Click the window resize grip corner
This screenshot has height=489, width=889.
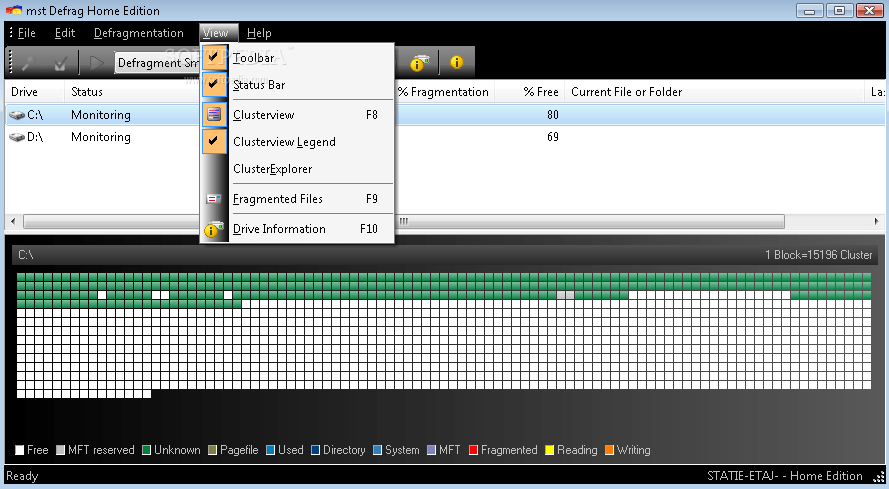879,478
